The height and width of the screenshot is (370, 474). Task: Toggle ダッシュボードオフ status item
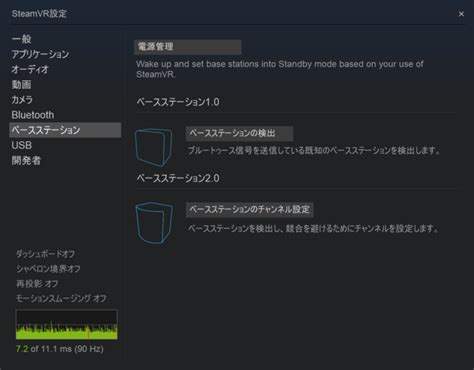tap(45, 254)
